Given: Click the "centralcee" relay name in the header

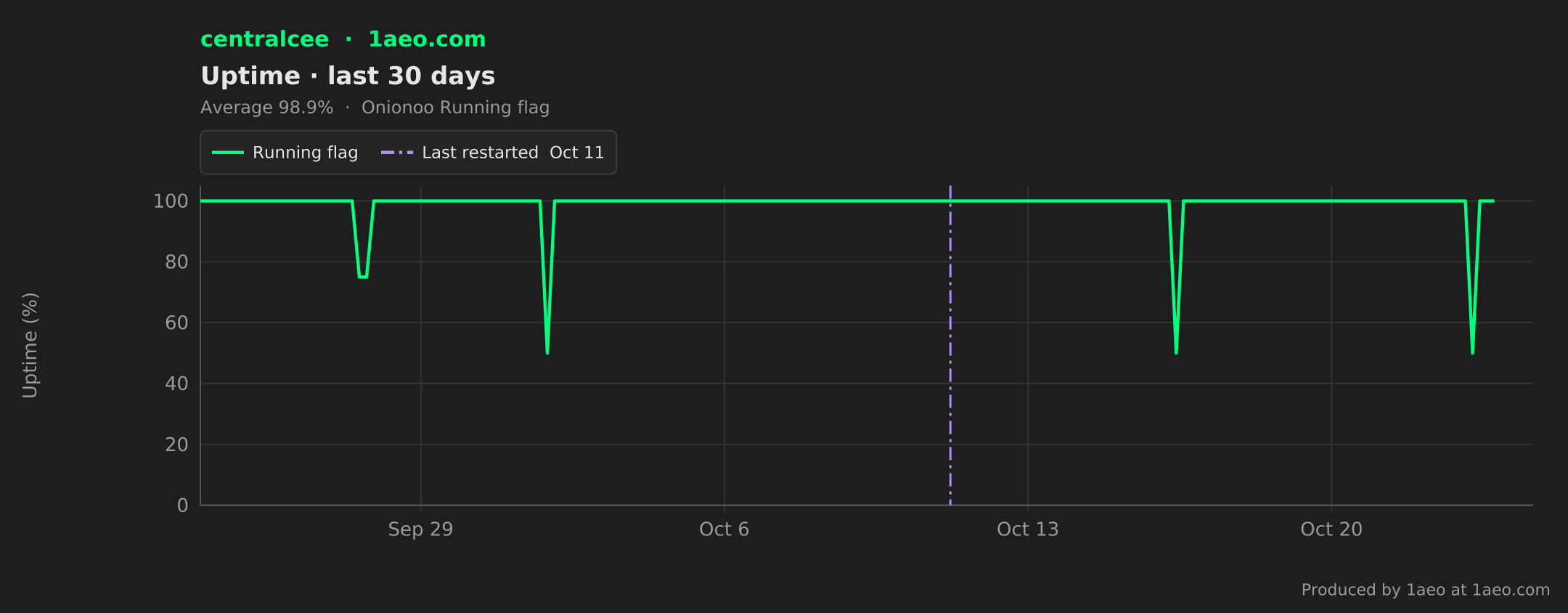Looking at the screenshot, I should pos(264,39).
